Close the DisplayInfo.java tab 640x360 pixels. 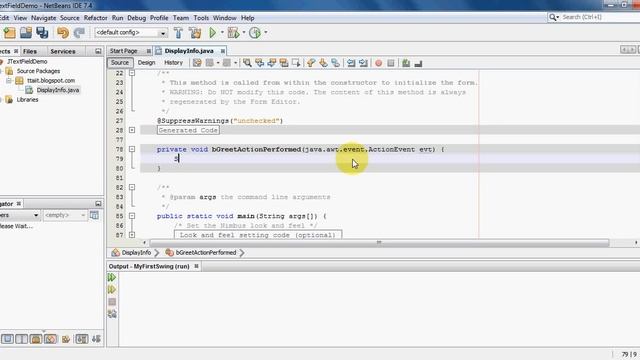[x=223, y=51]
